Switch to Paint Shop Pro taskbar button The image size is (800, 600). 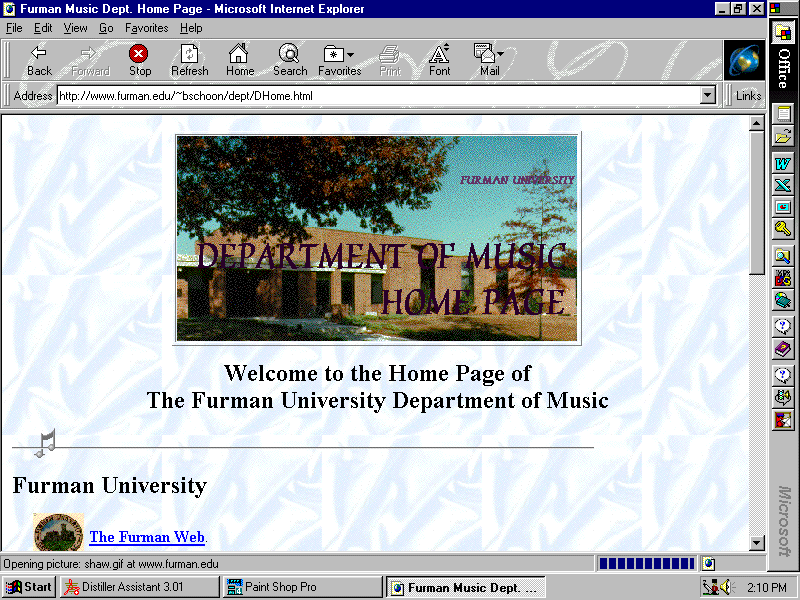(303, 587)
